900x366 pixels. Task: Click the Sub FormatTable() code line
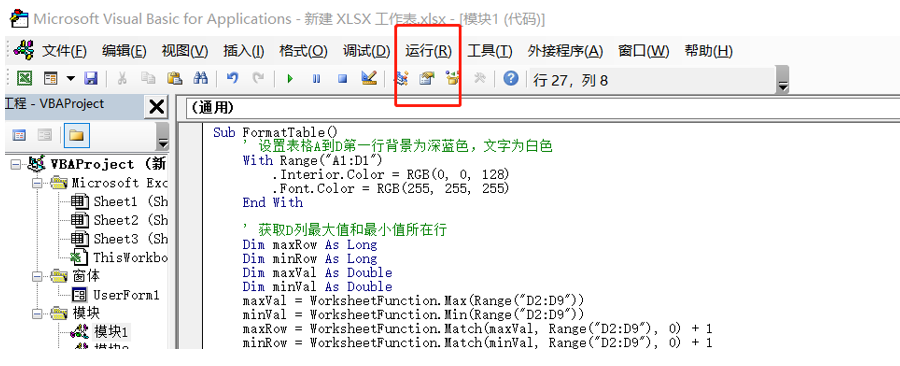[x=276, y=133]
